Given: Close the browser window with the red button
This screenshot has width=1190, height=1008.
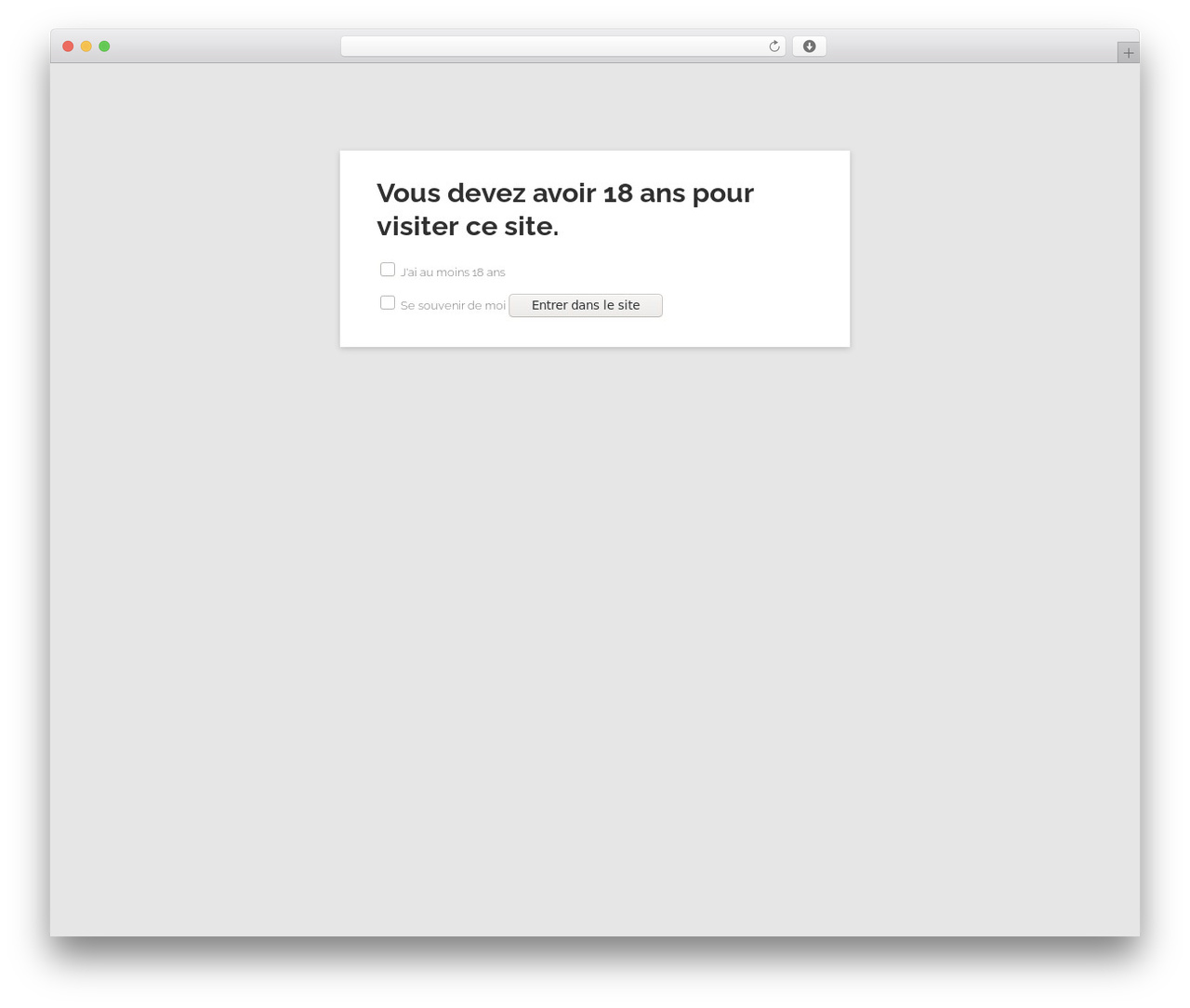Looking at the screenshot, I should 68,46.
